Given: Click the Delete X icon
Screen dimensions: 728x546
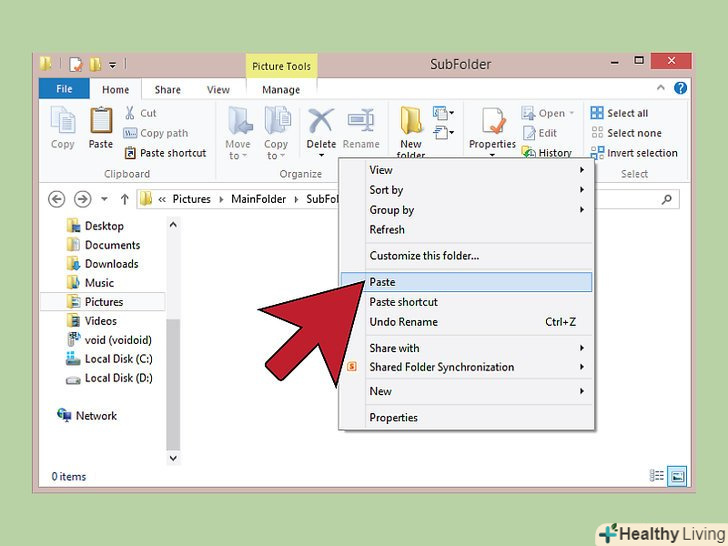Looking at the screenshot, I should 321,120.
